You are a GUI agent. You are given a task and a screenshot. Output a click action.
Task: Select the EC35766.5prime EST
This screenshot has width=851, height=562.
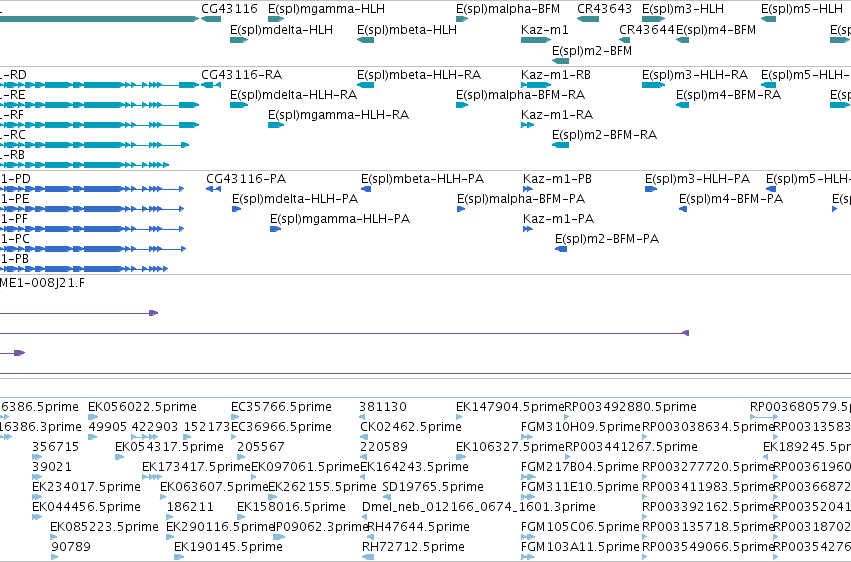(235, 417)
